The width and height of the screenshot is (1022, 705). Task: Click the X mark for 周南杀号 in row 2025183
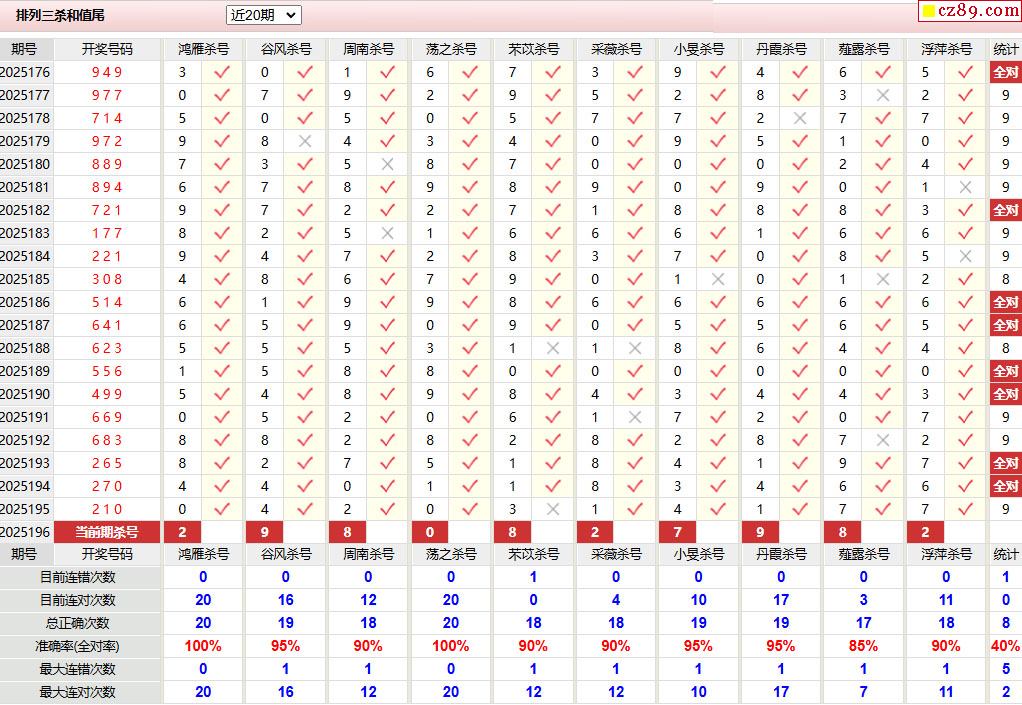tap(387, 233)
